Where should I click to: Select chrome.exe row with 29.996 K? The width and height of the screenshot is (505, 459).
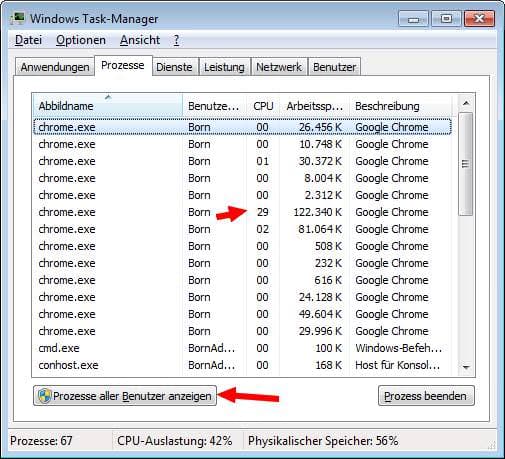click(242, 331)
